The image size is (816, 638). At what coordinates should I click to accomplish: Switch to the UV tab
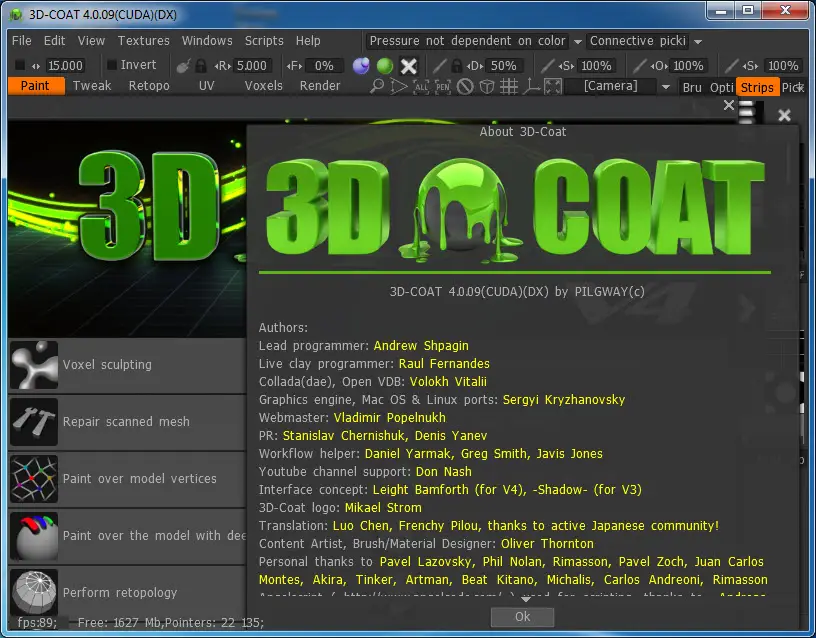[x=207, y=86]
